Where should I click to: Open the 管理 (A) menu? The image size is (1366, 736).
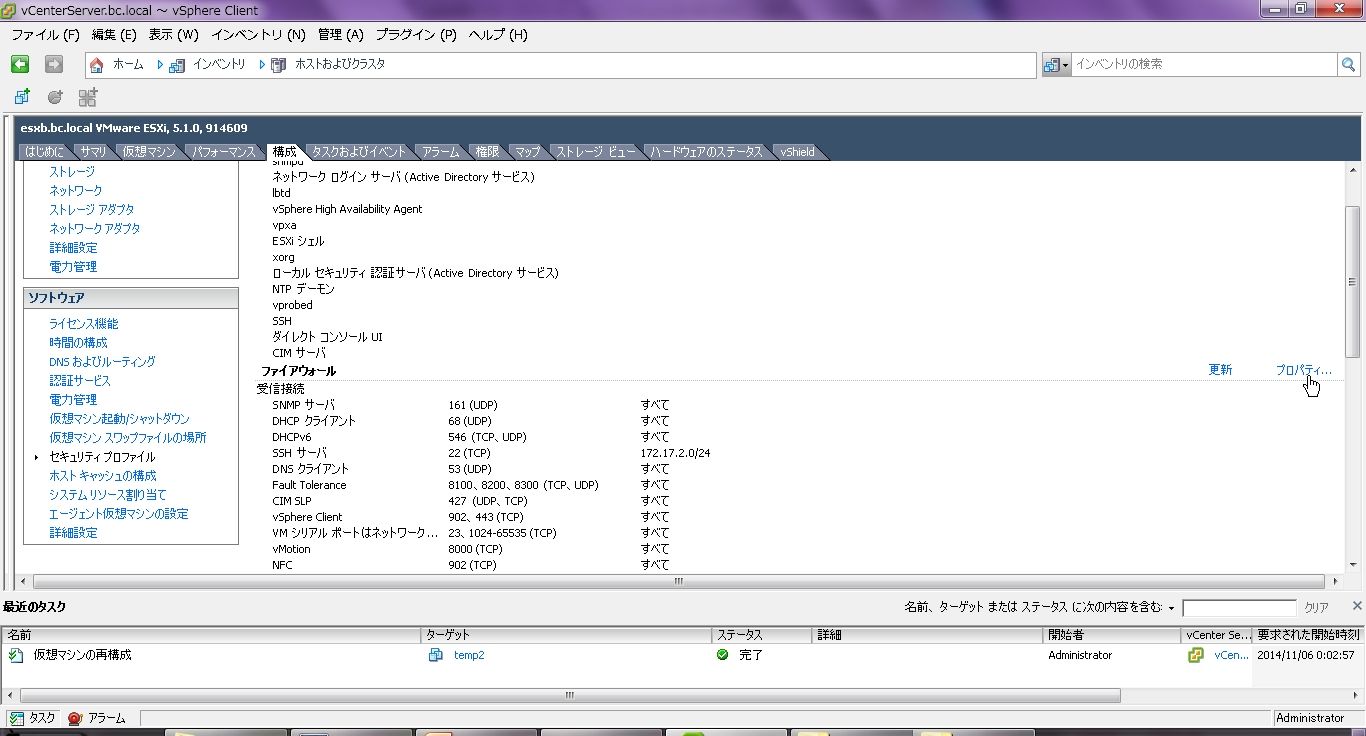point(340,34)
